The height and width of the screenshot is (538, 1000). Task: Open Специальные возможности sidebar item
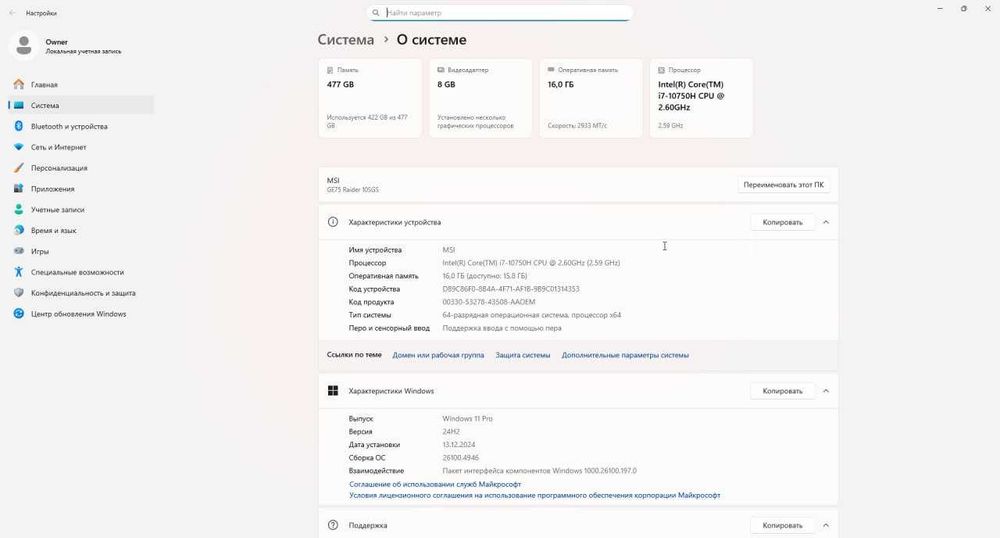(x=81, y=272)
